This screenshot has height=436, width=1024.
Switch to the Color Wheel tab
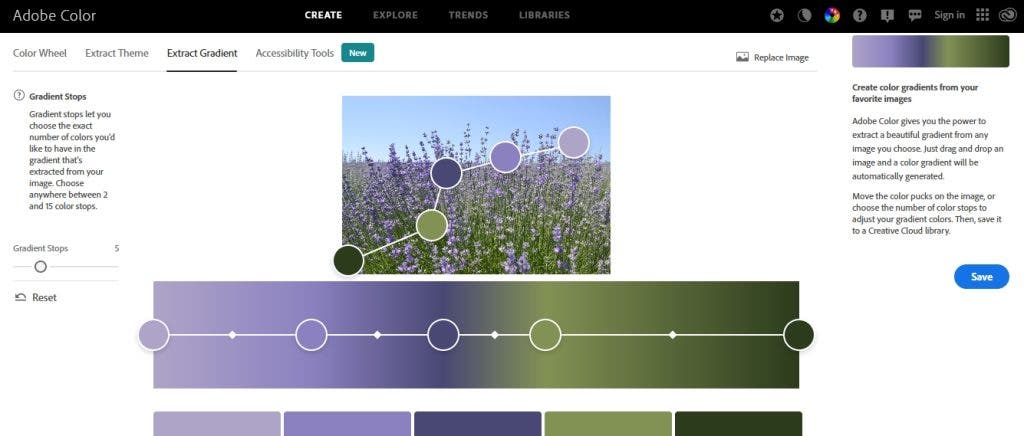tap(40, 54)
